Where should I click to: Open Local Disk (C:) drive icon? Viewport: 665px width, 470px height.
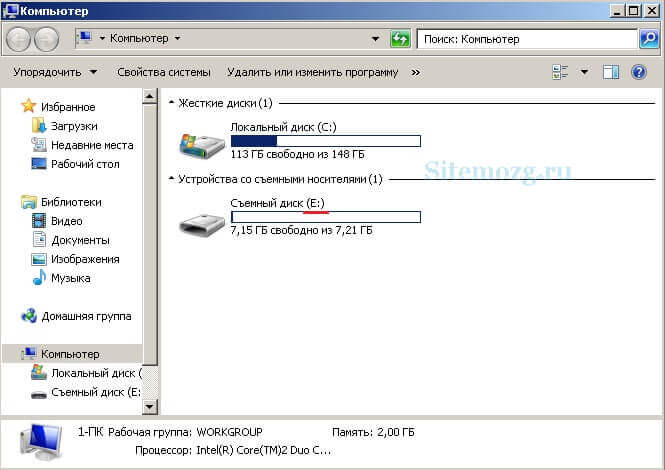(201, 145)
